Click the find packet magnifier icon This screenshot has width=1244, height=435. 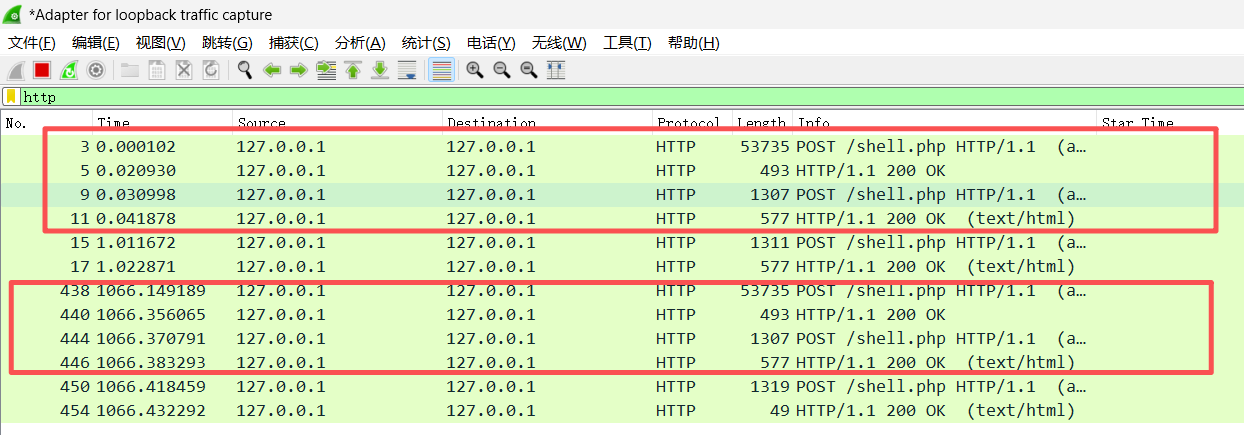pos(245,70)
